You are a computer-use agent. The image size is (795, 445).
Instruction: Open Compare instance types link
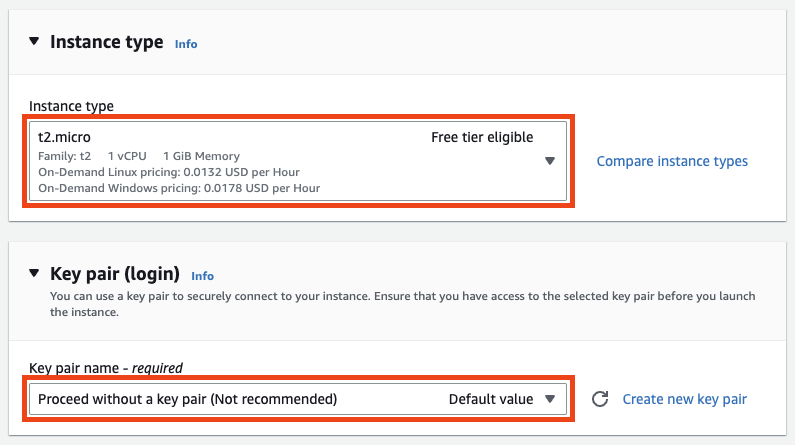coord(672,161)
